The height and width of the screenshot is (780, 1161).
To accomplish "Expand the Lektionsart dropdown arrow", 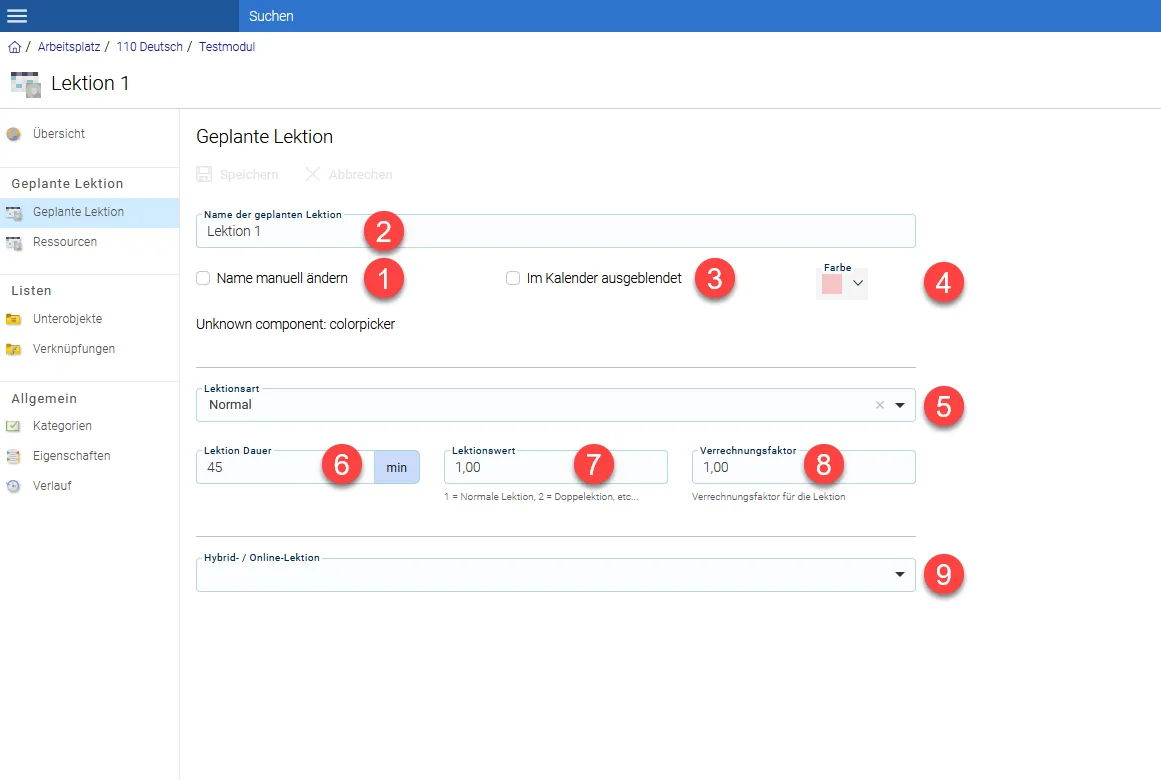I will click(900, 405).
